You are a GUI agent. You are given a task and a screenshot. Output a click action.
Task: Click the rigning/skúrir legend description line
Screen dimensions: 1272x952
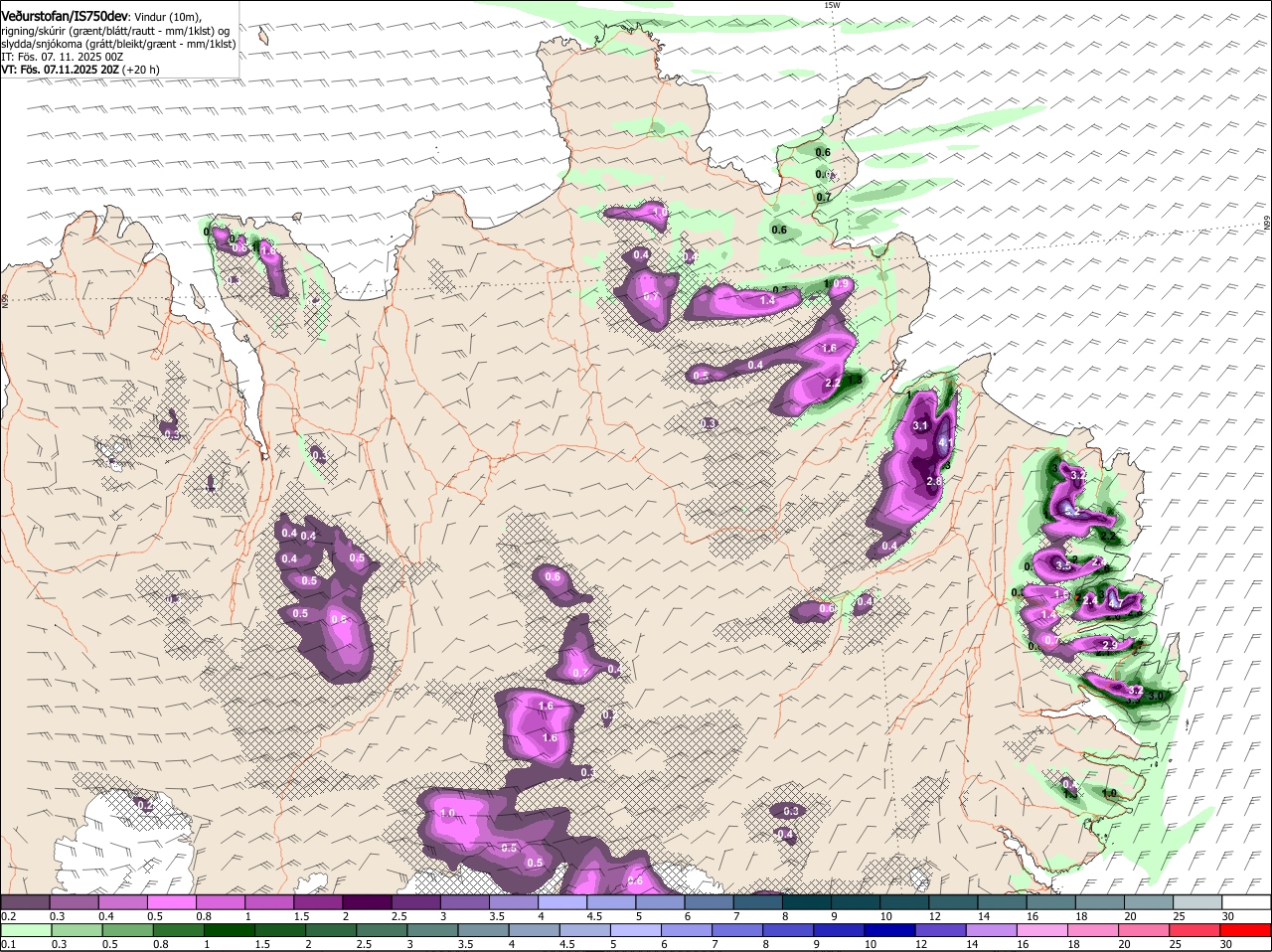pyautogui.click(x=116, y=31)
